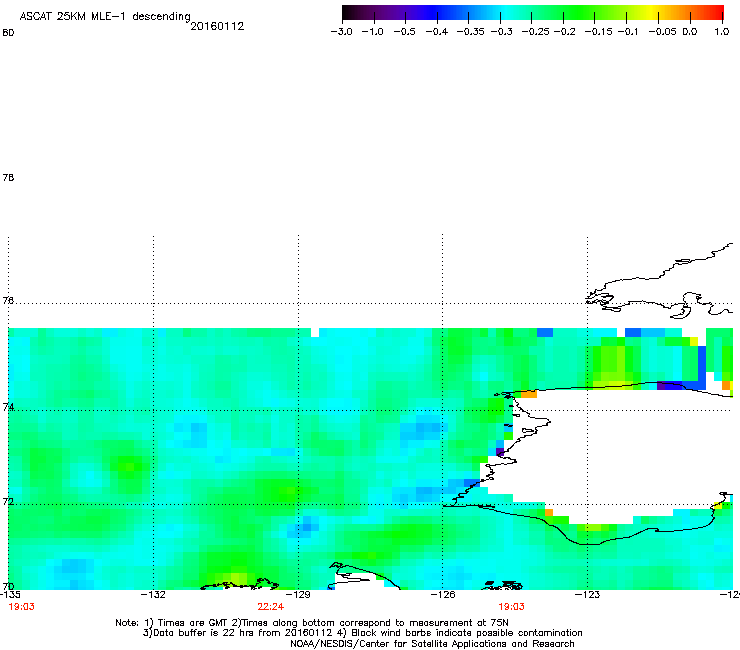Click the longitude label -135
The width and height of the screenshot is (740, 650).
pos(10,594)
